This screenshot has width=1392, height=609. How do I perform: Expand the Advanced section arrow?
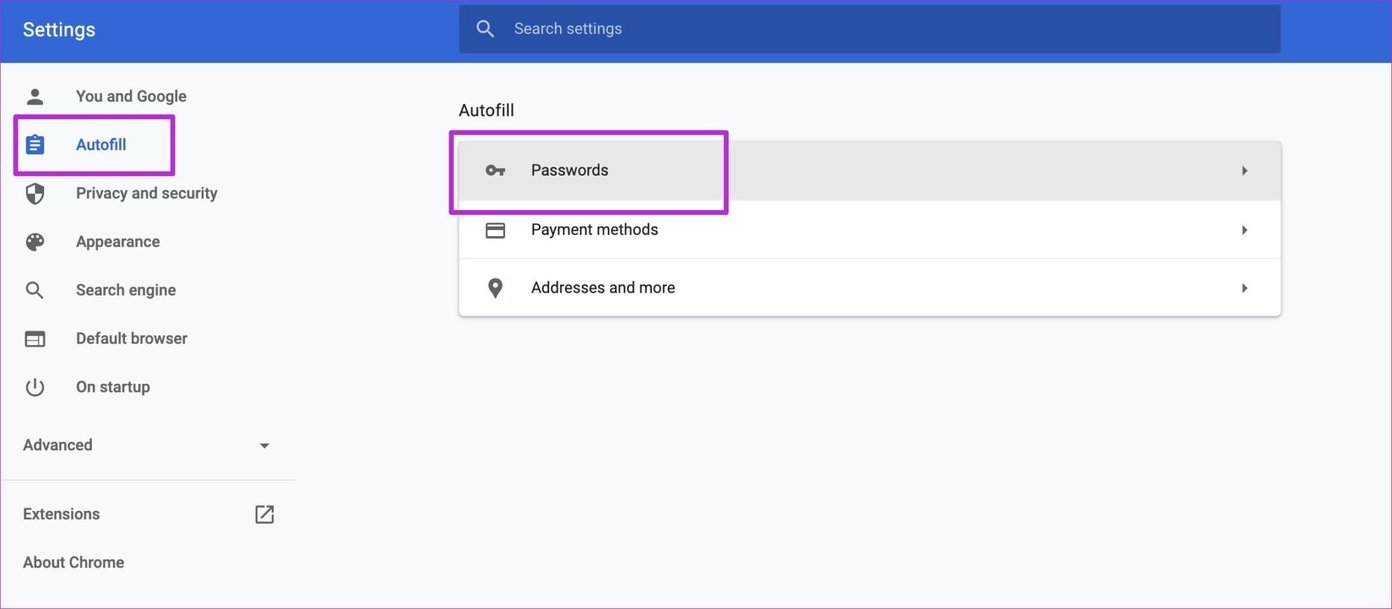(x=264, y=446)
